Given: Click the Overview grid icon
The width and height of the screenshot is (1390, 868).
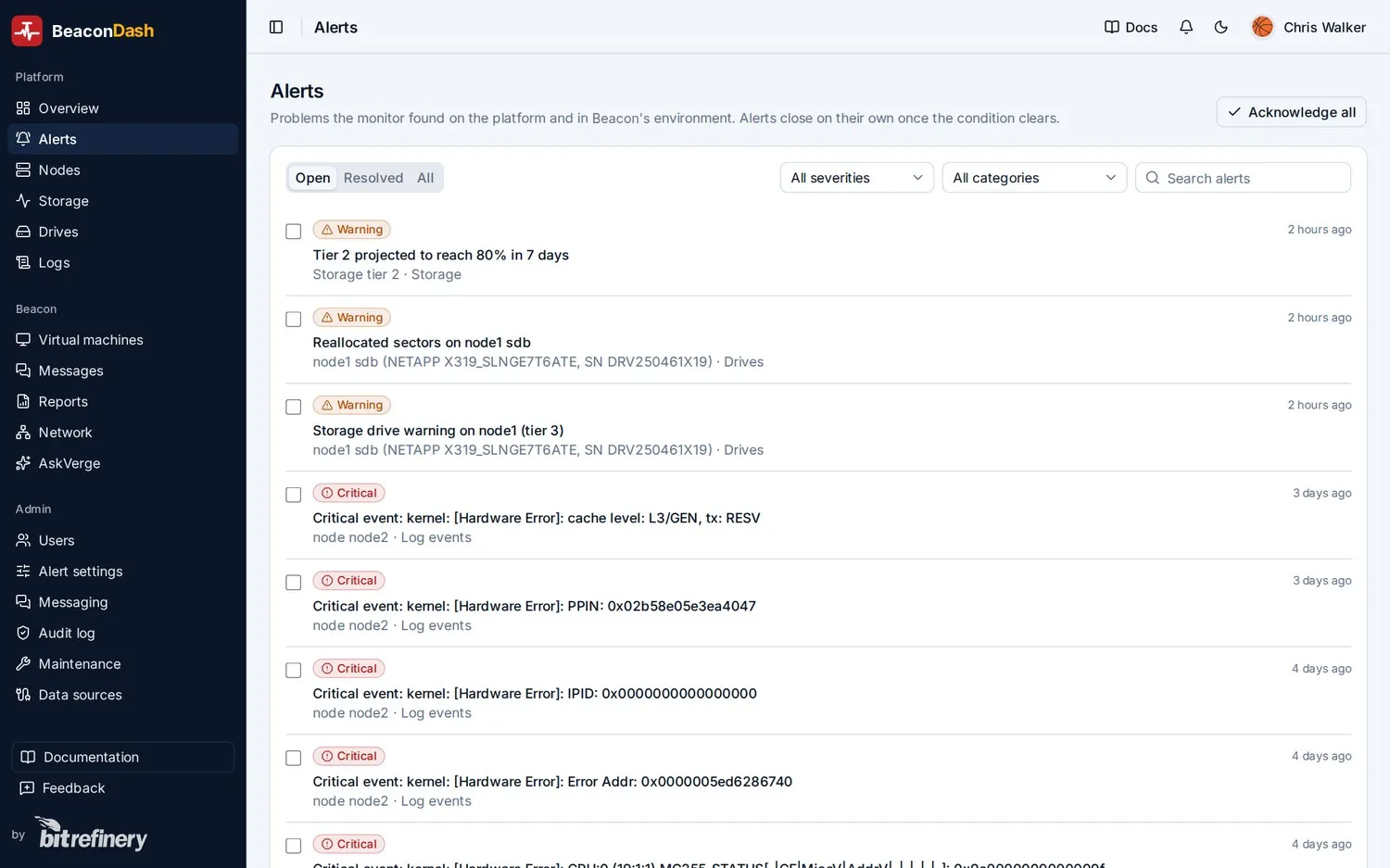Looking at the screenshot, I should tap(23, 108).
